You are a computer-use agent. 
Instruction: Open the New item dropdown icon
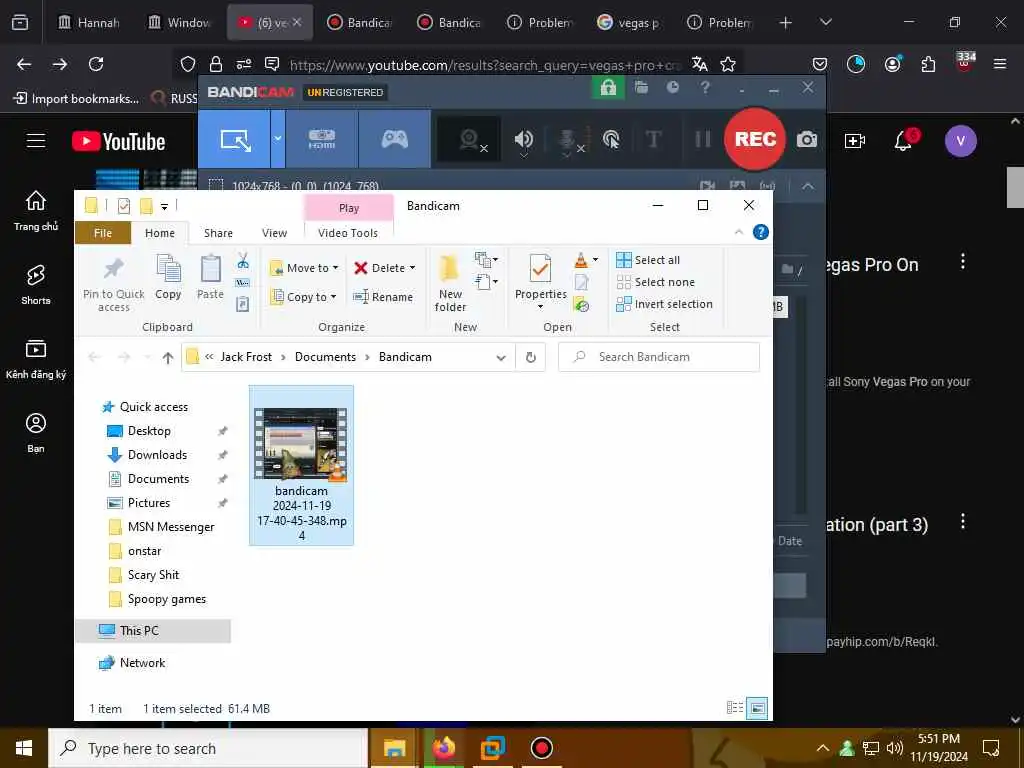point(487,260)
